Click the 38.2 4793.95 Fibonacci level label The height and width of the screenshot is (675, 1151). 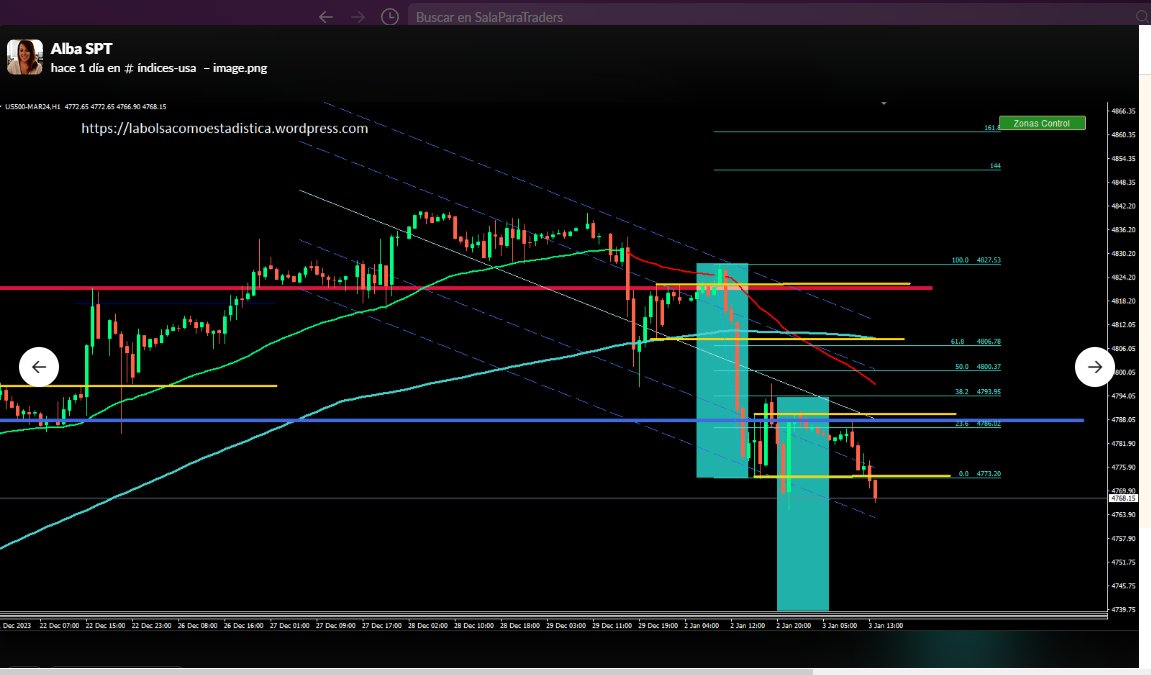978,392
